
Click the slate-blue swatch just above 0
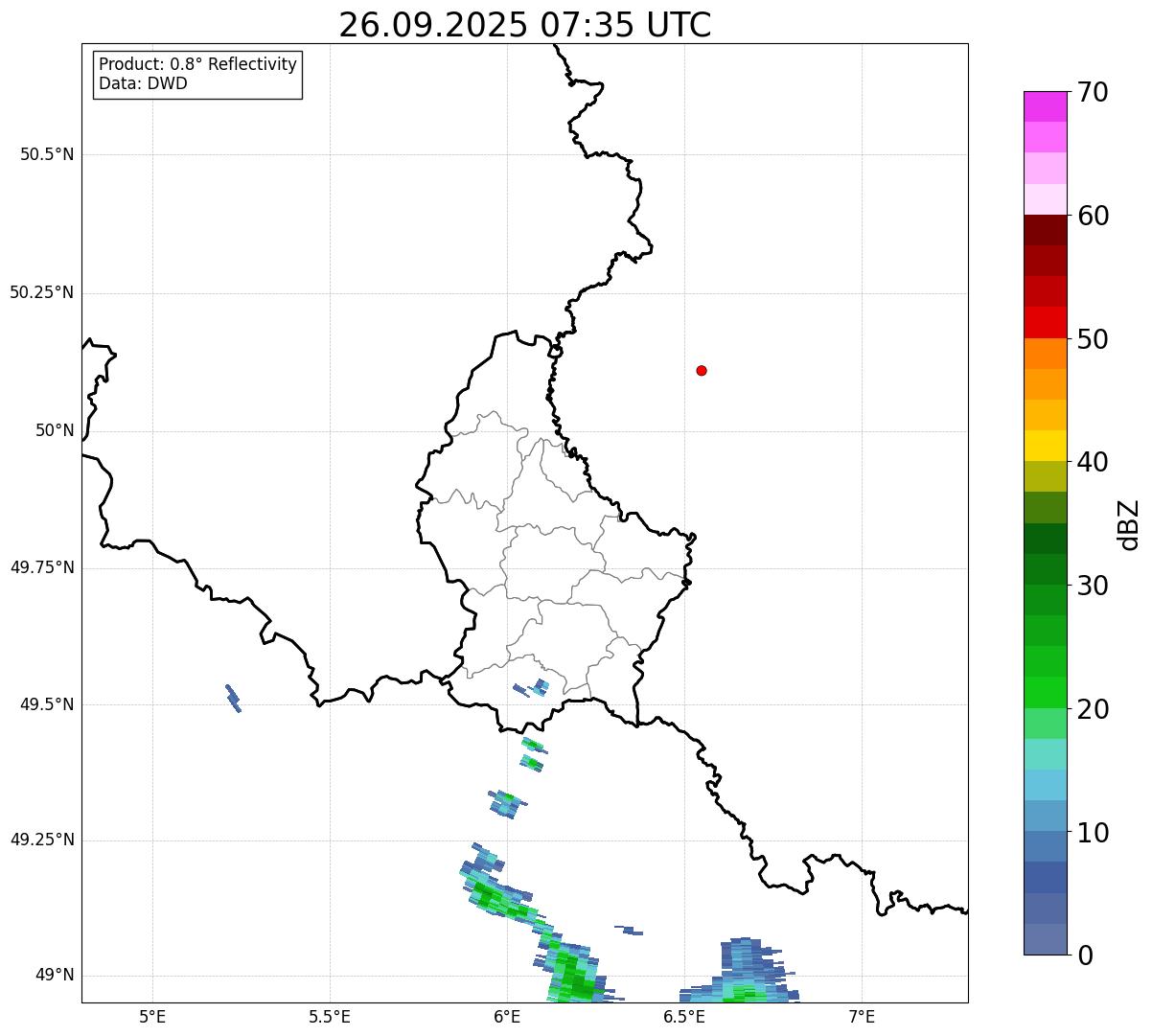click(x=1045, y=939)
